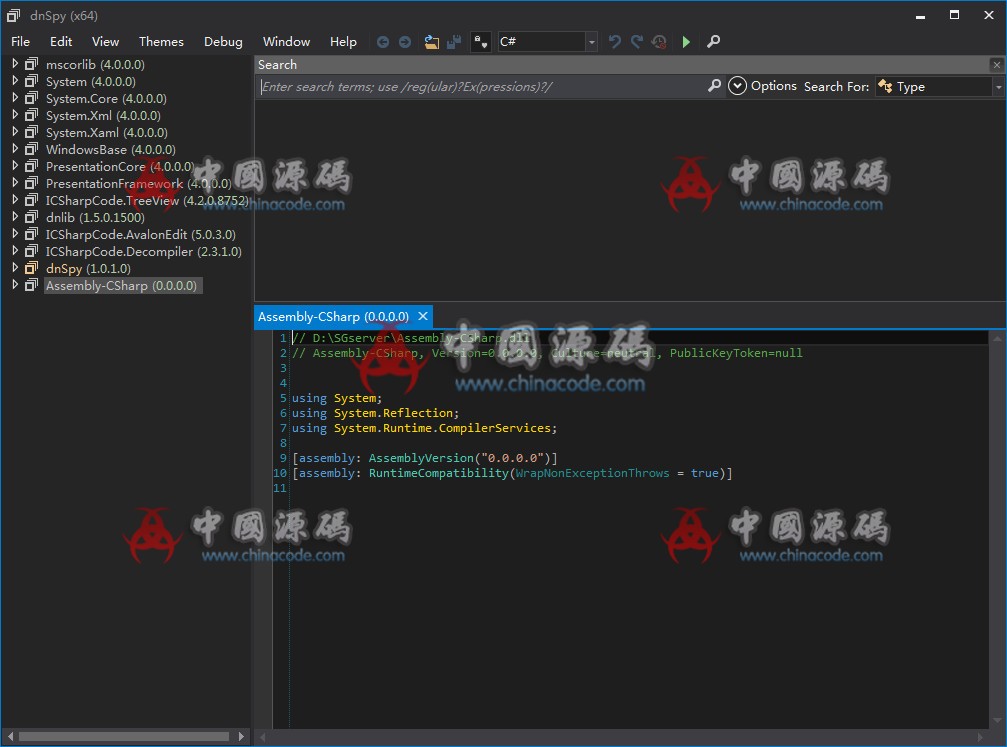
Task: Click the Assembly-CSharp assembly icon in tree
Action: 31,285
